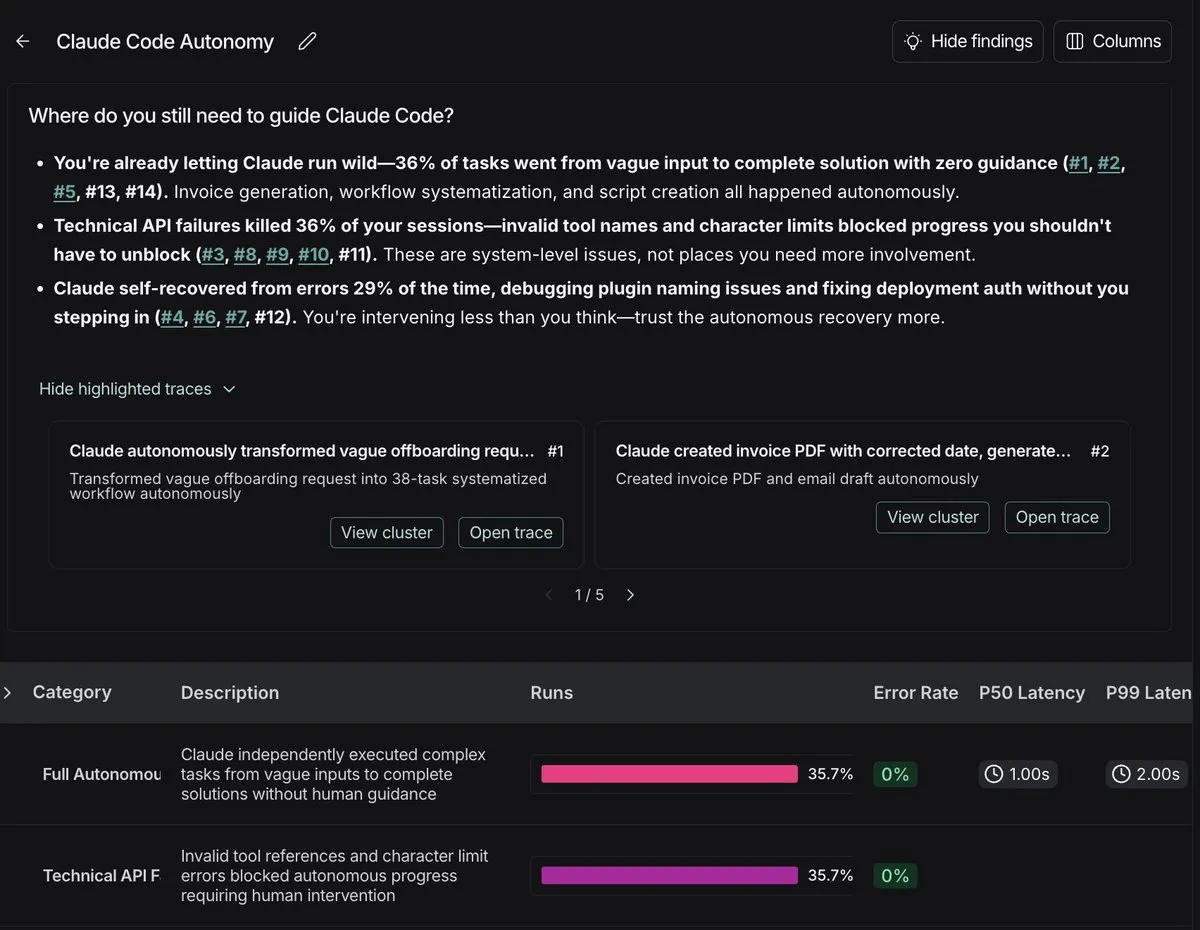Click 0% error badge in Technical API row
The image size is (1200, 930).
pyautogui.click(x=895, y=876)
